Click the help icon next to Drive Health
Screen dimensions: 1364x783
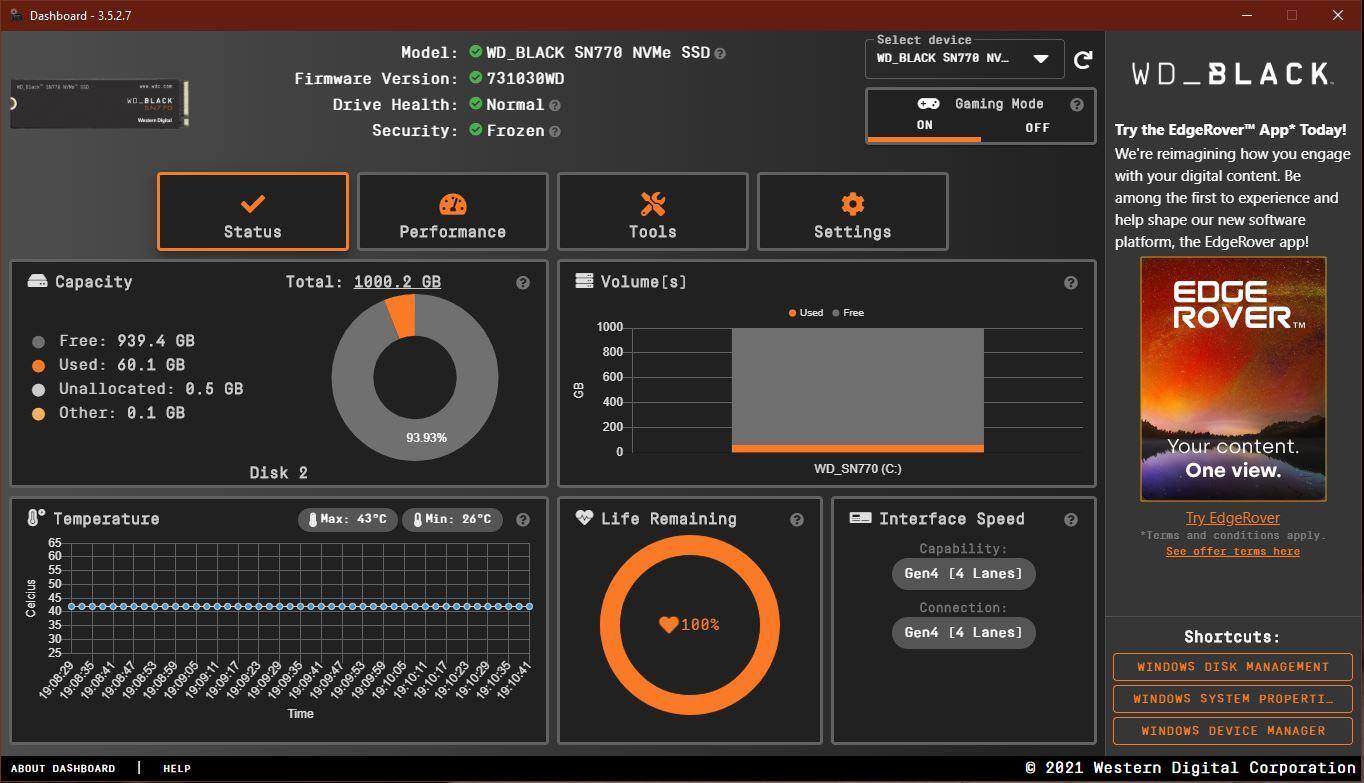[555, 105]
